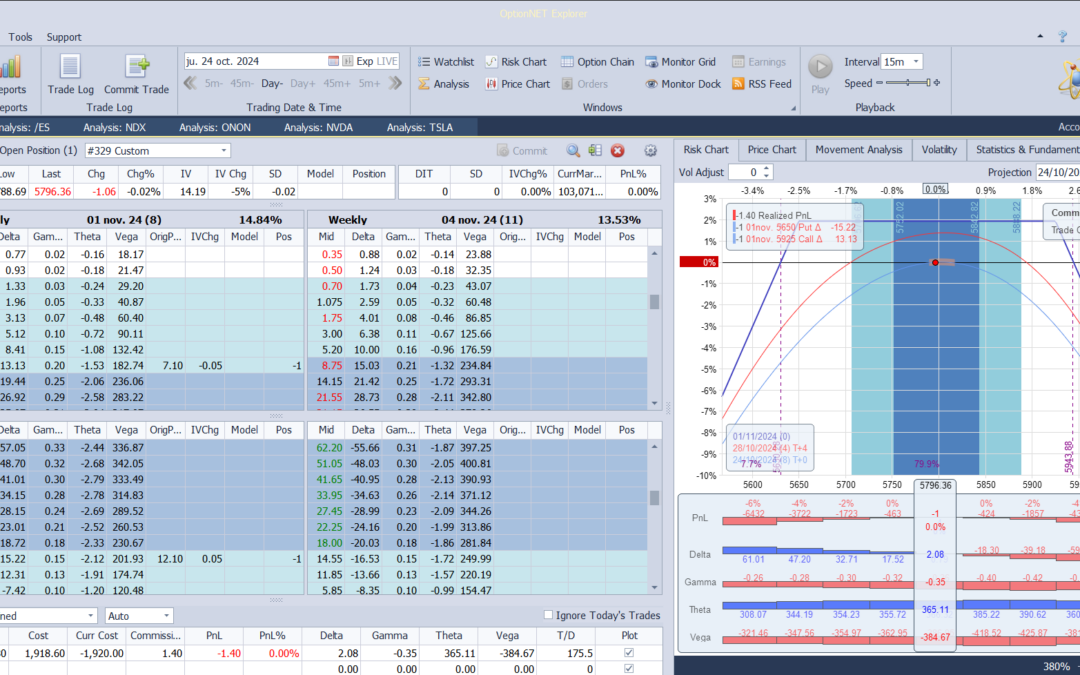Open the Windows group dialog launcher
Screen dimensions: 1080x675
click(793, 108)
